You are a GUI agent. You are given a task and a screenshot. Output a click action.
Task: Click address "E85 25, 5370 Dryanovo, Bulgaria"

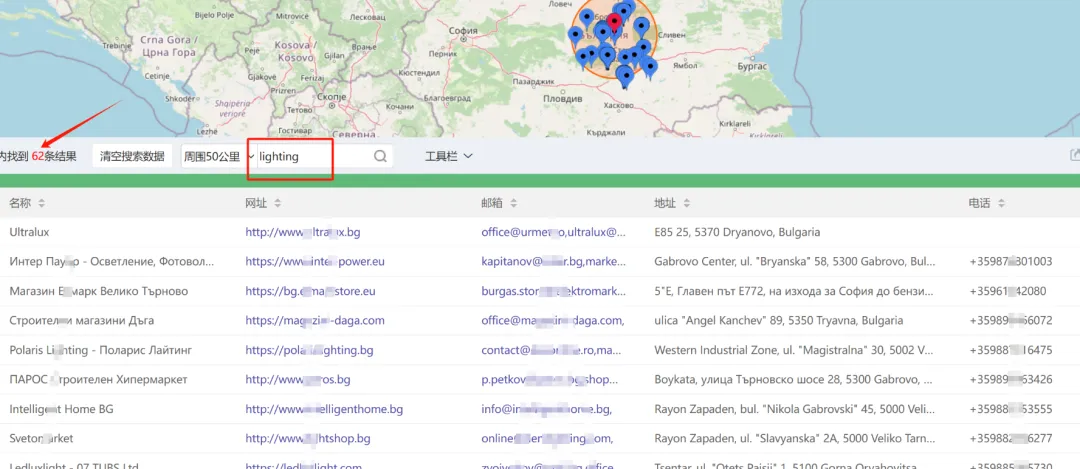coord(737,233)
